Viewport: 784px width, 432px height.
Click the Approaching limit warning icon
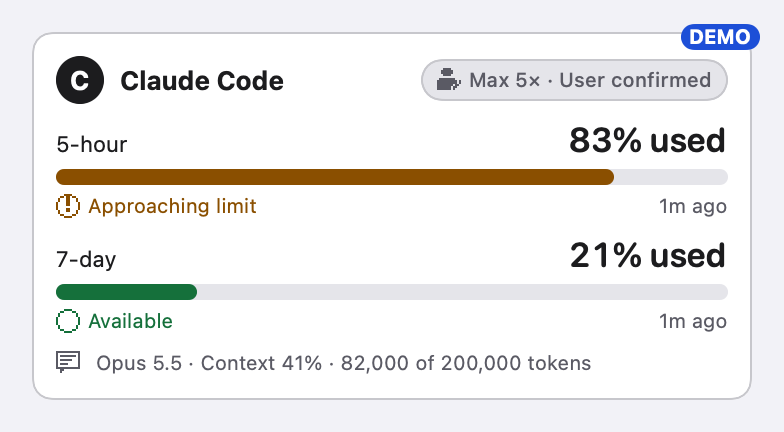[x=68, y=206]
